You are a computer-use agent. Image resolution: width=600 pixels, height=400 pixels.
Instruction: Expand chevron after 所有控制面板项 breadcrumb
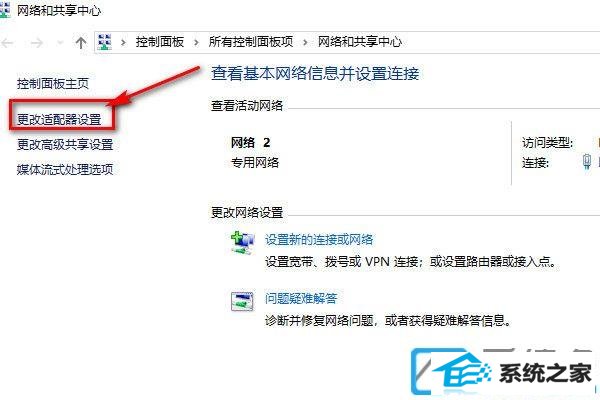tap(305, 42)
